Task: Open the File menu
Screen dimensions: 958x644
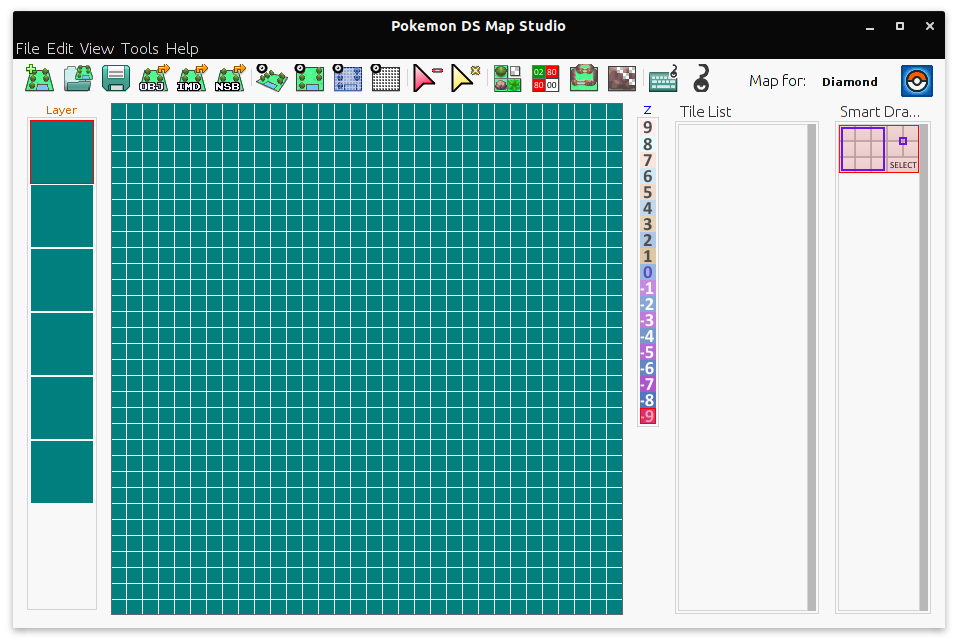Action: pyautogui.click(x=27, y=48)
